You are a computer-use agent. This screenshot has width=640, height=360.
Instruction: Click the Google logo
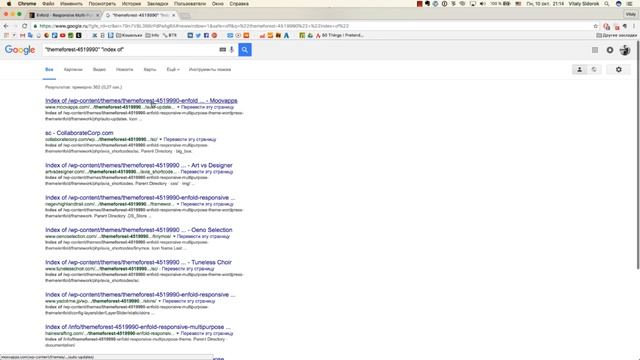20,50
